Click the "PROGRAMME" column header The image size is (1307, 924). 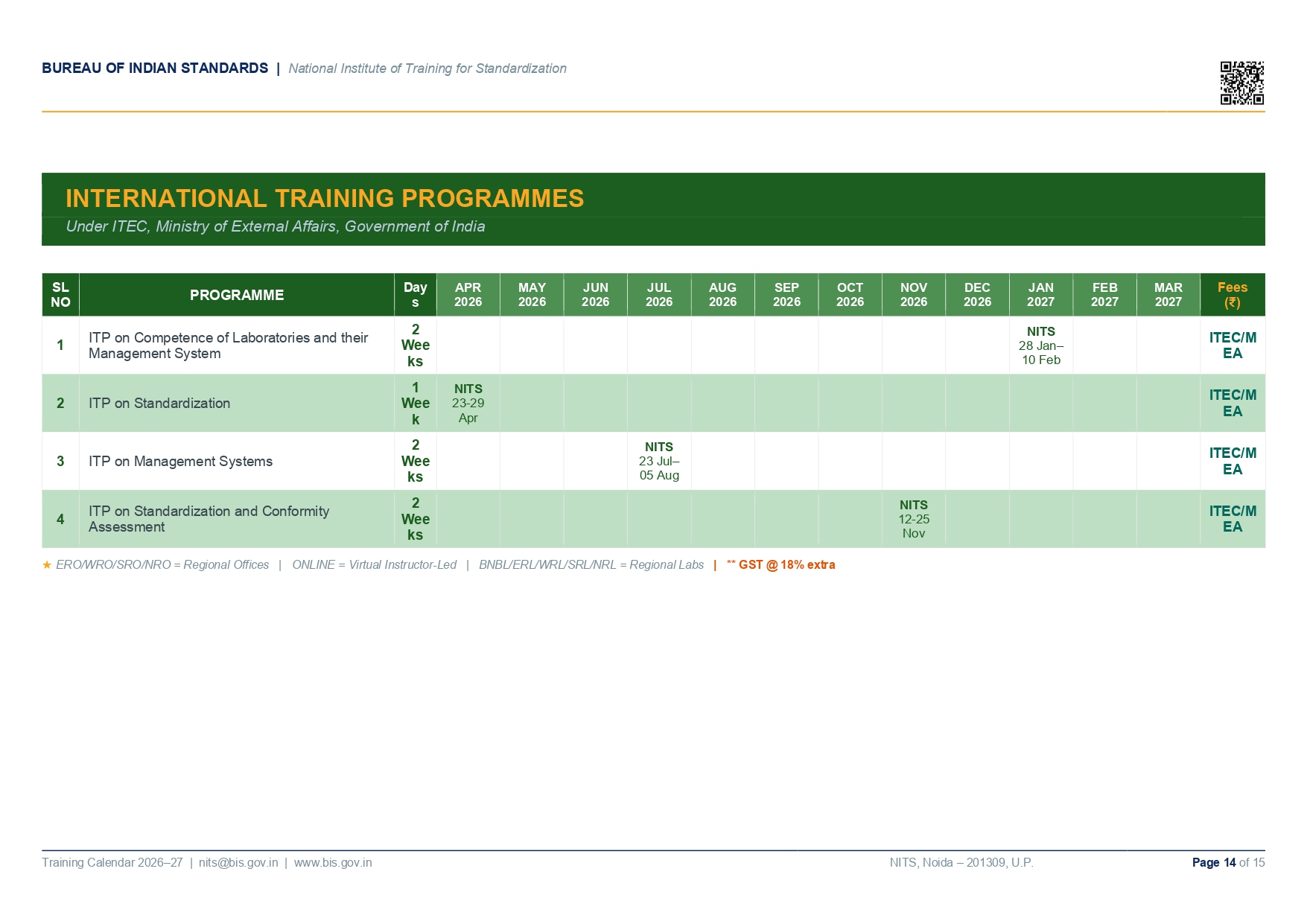(237, 295)
